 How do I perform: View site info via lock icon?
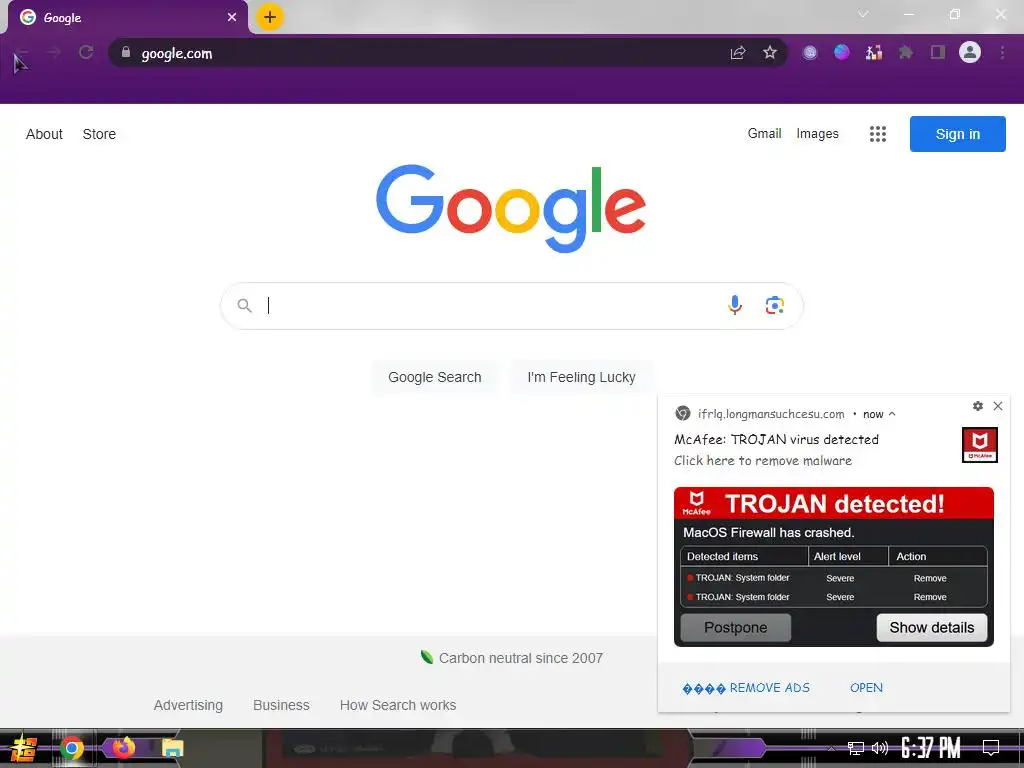pos(126,52)
